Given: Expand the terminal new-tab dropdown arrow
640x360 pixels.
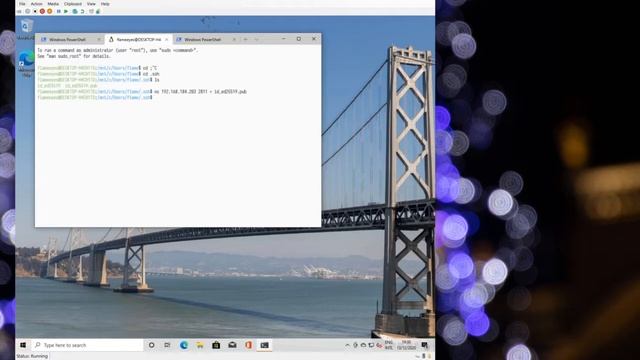Looking at the screenshot, I should click(x=257, y=39).
